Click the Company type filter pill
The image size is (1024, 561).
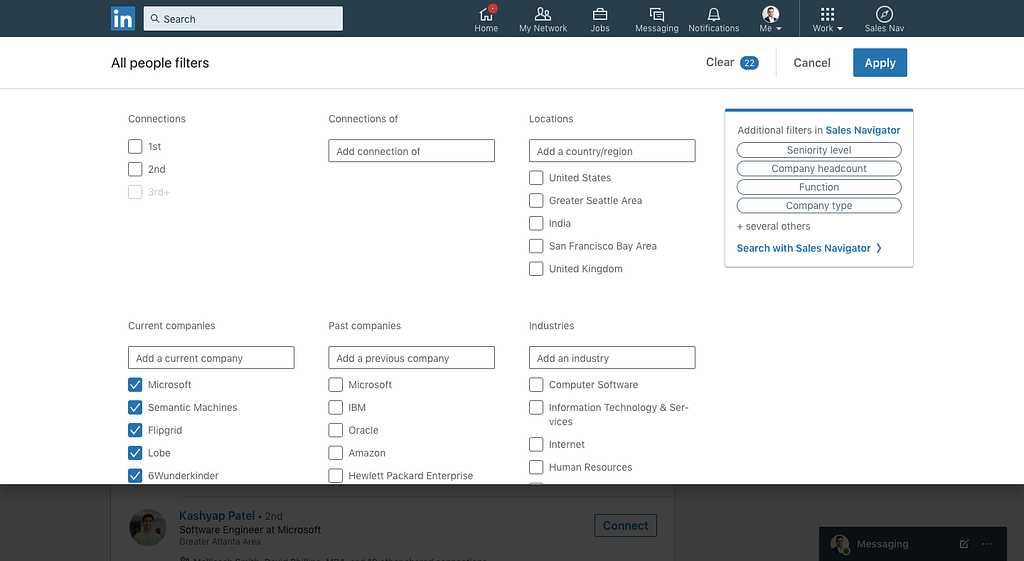(x=819, y=206)
